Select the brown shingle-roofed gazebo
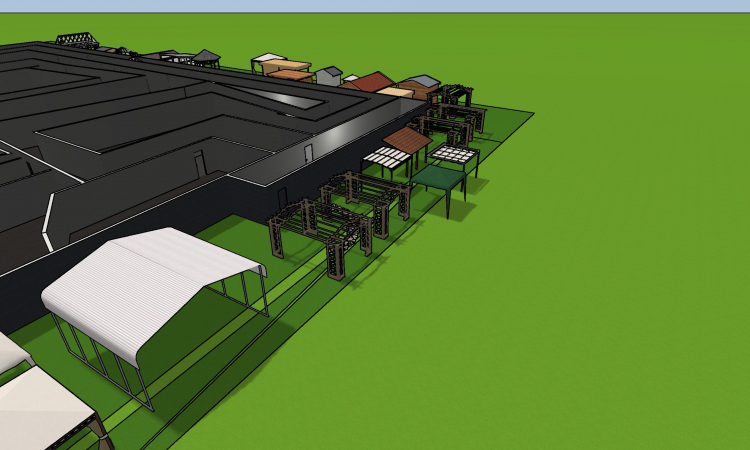This screenshot has width=750, height=450. coord(406,138)
